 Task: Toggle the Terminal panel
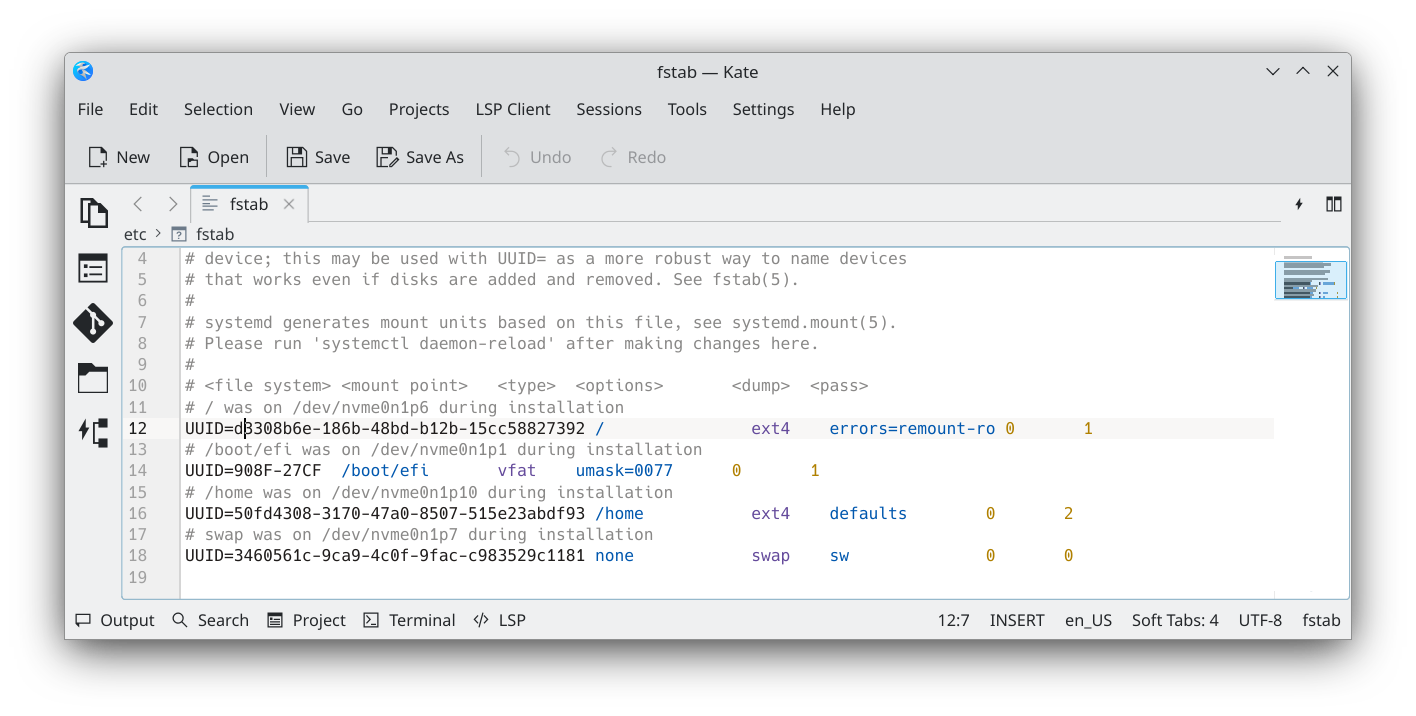(x=409, y=620)
